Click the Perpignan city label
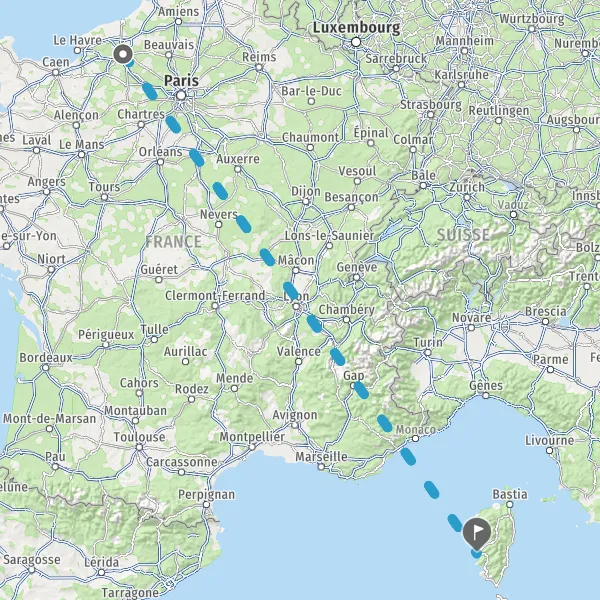 tap(207, 494)
